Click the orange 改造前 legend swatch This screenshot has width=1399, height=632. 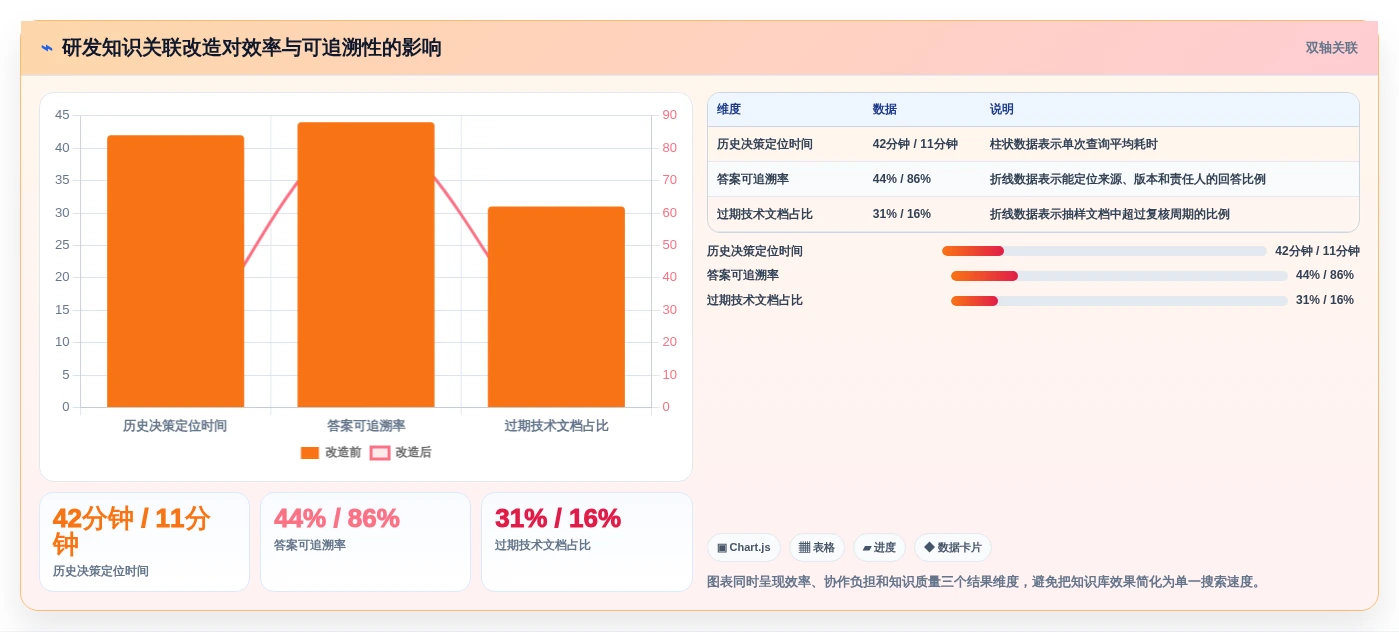click(310, 453)
